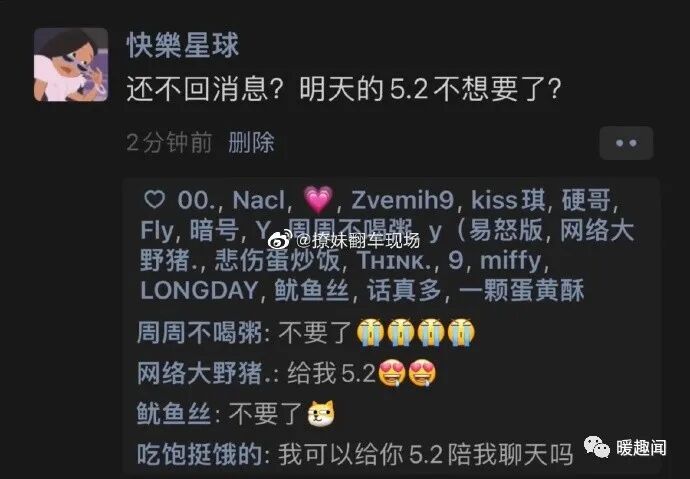
Task: Open the 快樂星球 username link
Action: click(183, 45)
